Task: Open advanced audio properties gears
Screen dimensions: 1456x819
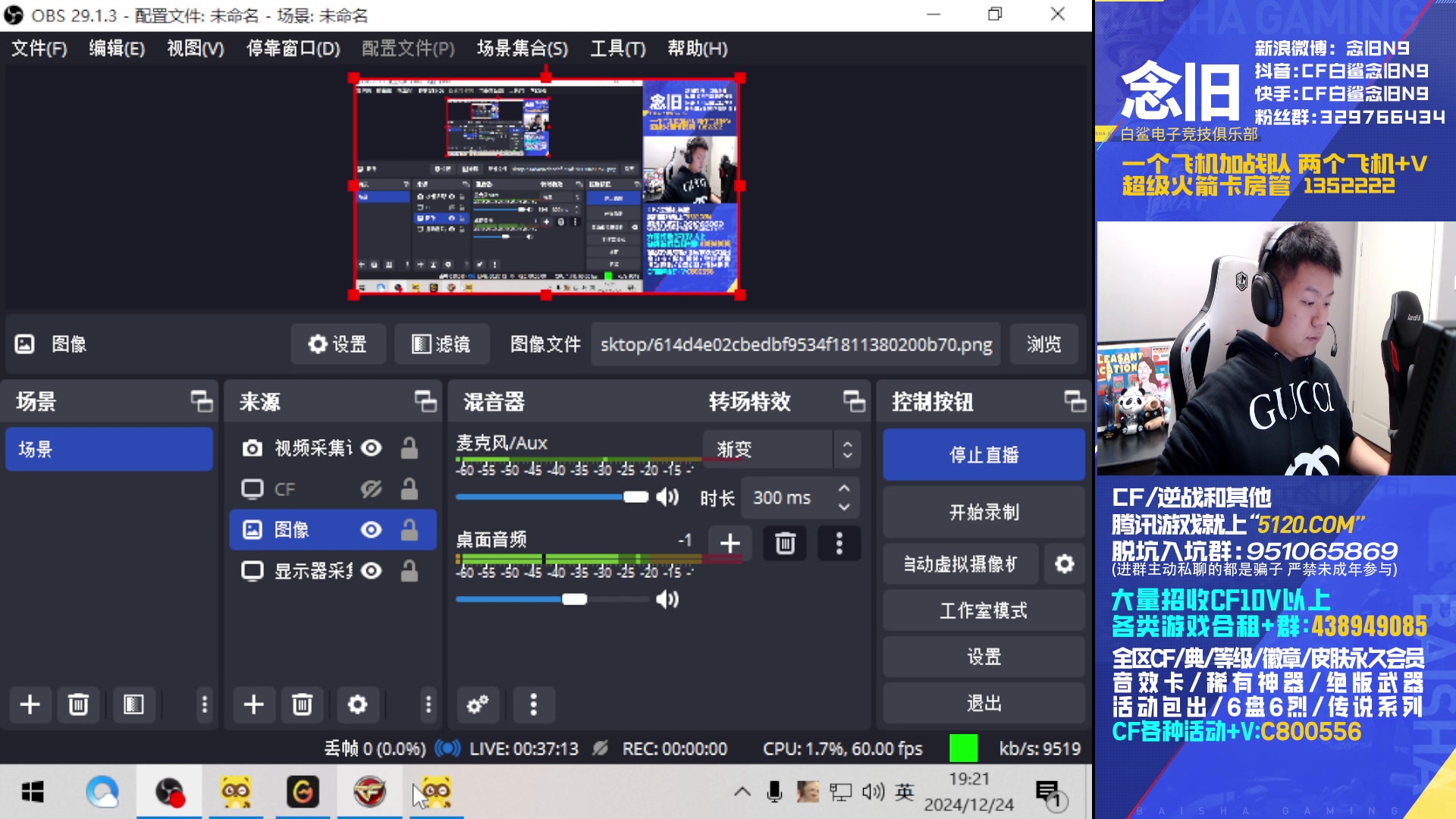Action: [478, 704]
